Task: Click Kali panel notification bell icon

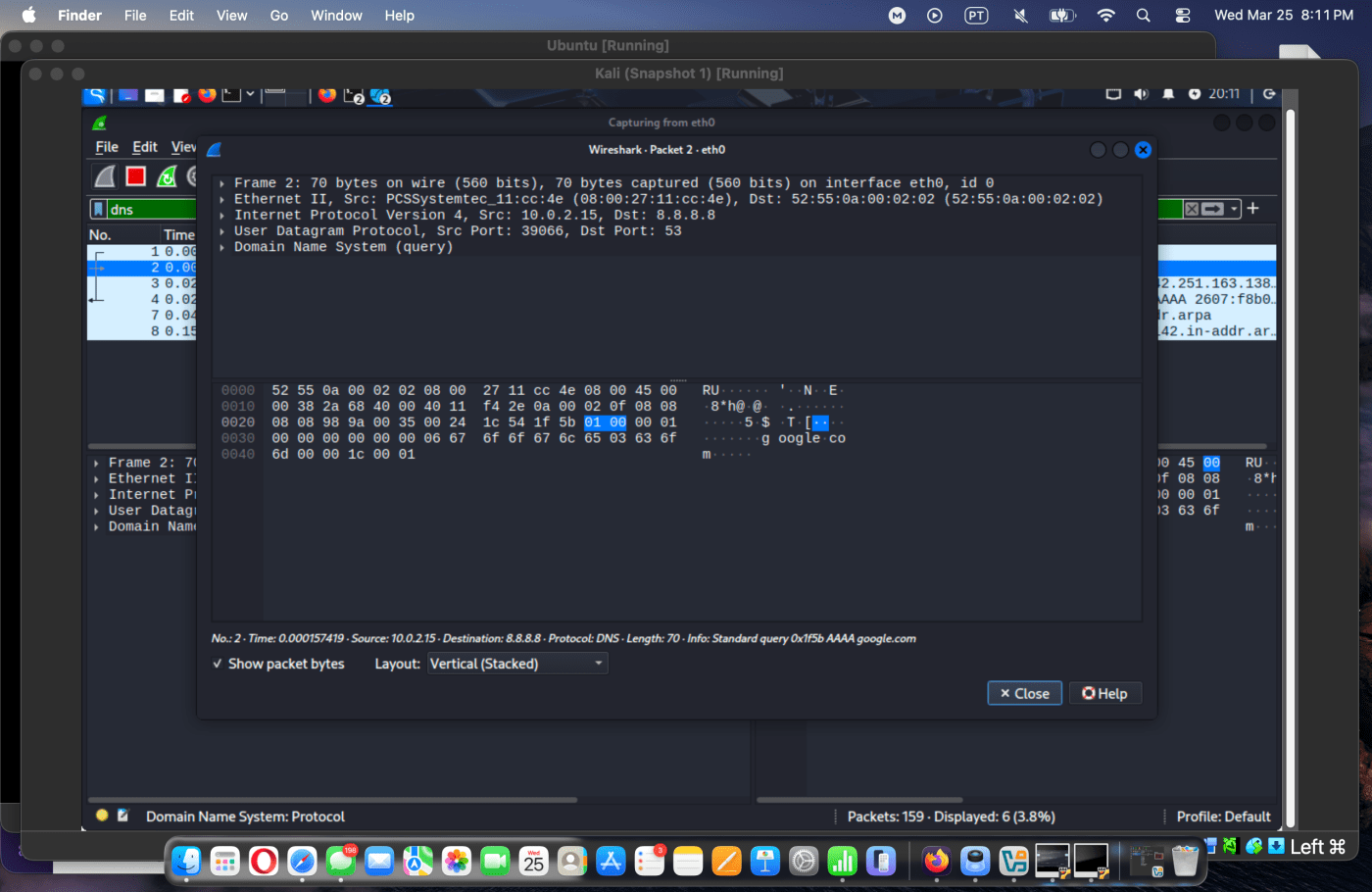Action: pos(1168,94)
